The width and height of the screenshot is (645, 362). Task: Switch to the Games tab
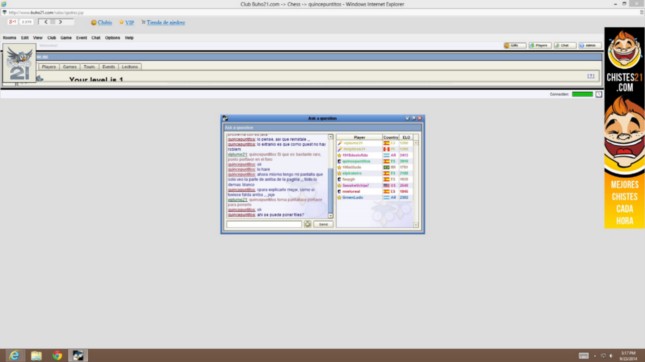pyautogui.click(x=70, y=67)
